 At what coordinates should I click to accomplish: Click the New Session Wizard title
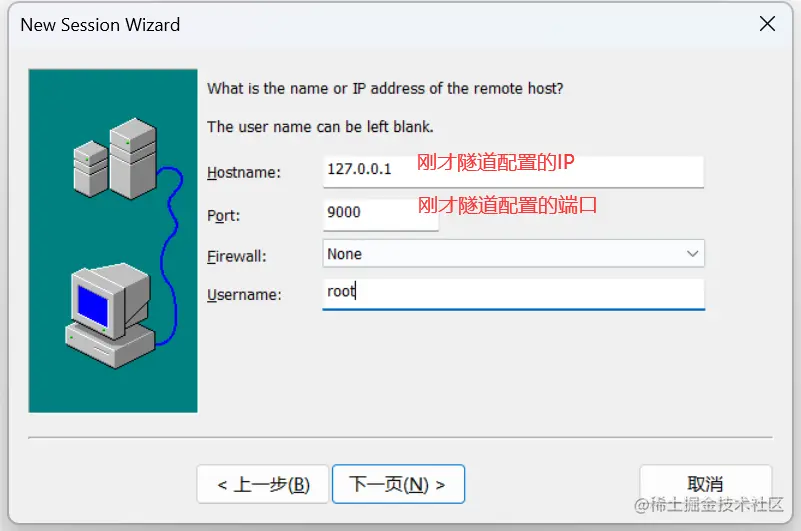100,25
